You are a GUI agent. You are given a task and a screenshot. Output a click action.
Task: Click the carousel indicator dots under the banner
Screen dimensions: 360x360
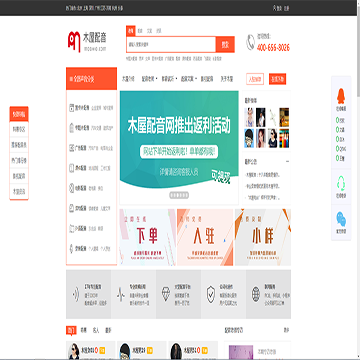[179, 195]
